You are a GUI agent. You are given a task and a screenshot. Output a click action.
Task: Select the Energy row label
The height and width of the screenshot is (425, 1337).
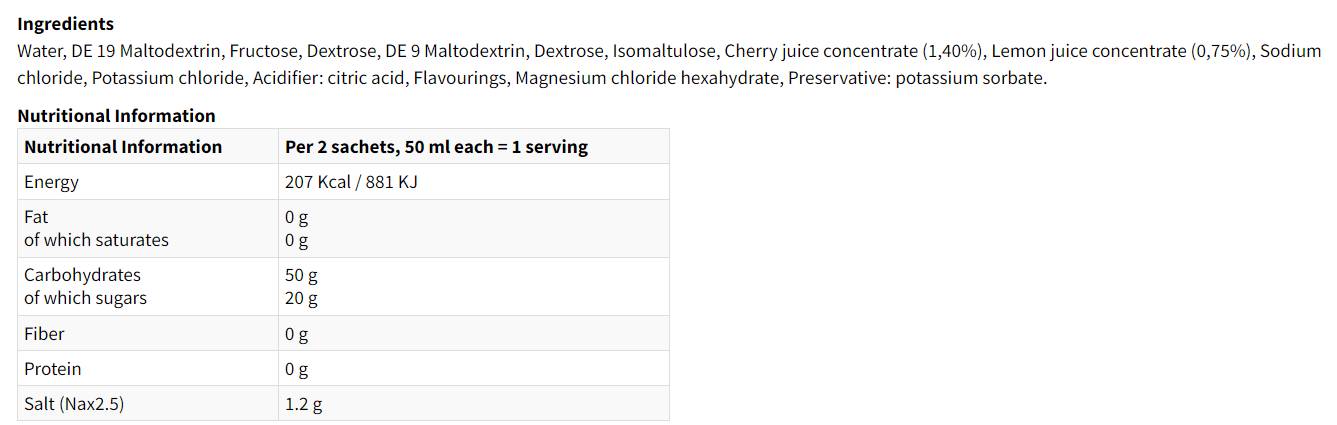51,182
